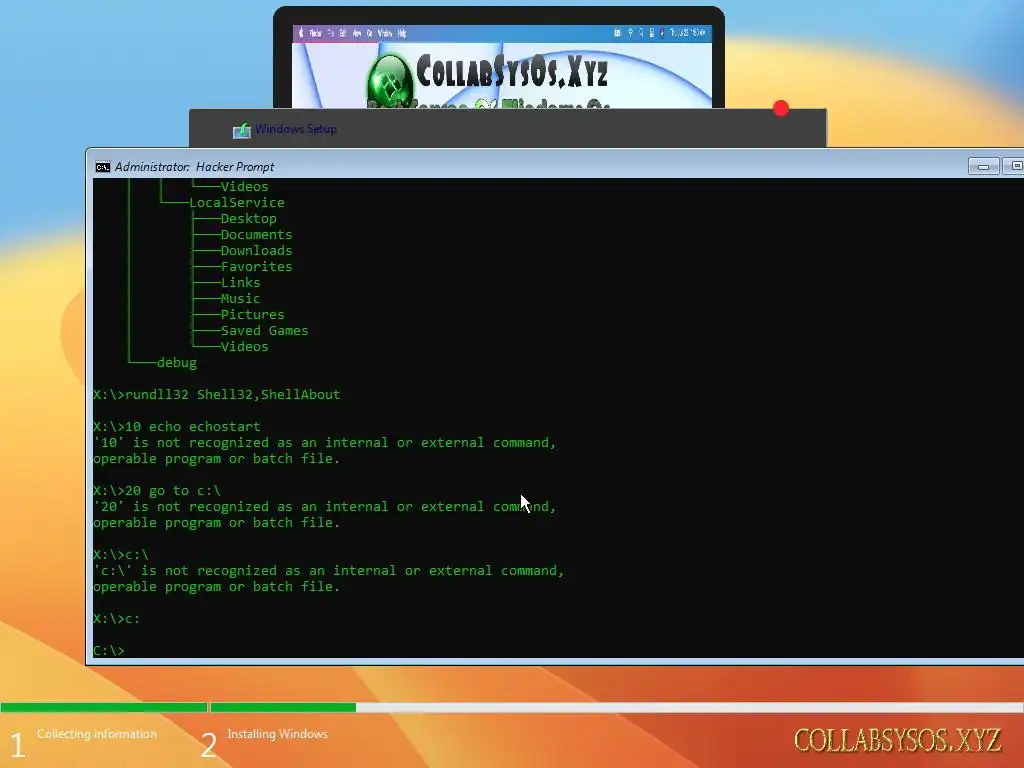Click the 'X:\>c:\' command line
Image resolution: width=1024 pixels, height=768 pixels.
pos(121,554)
